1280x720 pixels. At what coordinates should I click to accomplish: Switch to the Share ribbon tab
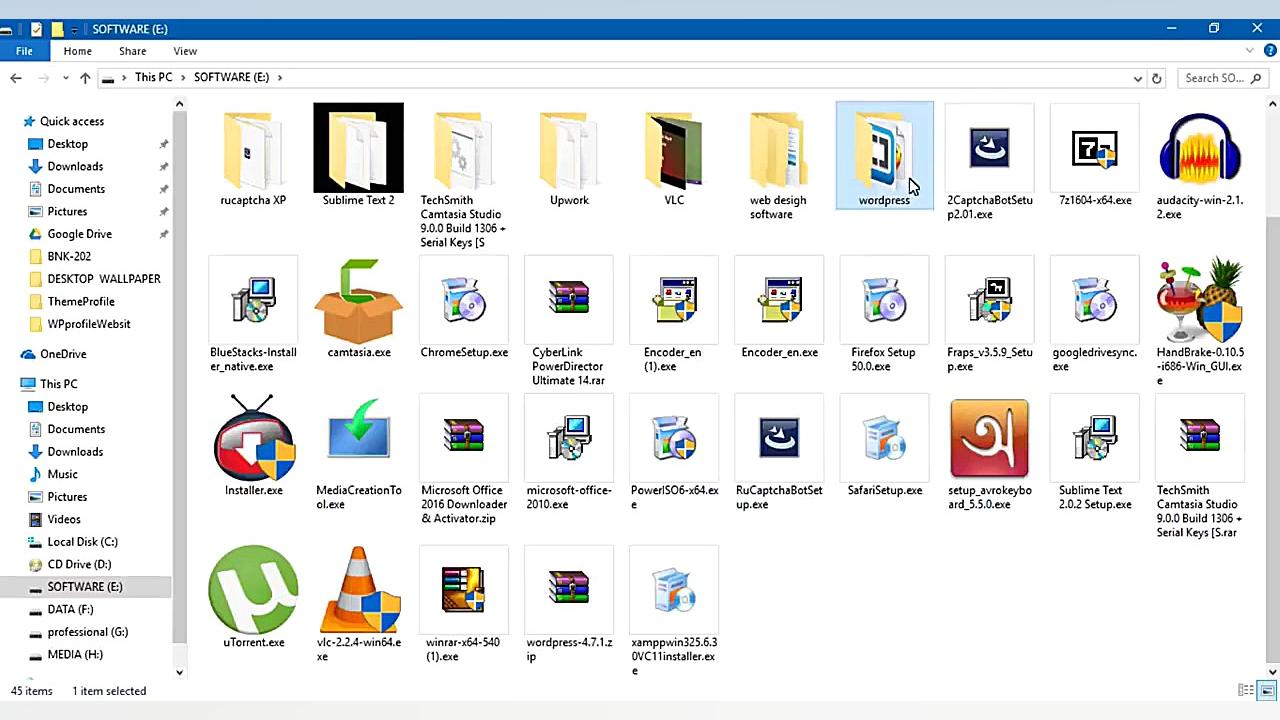(132, 51)
